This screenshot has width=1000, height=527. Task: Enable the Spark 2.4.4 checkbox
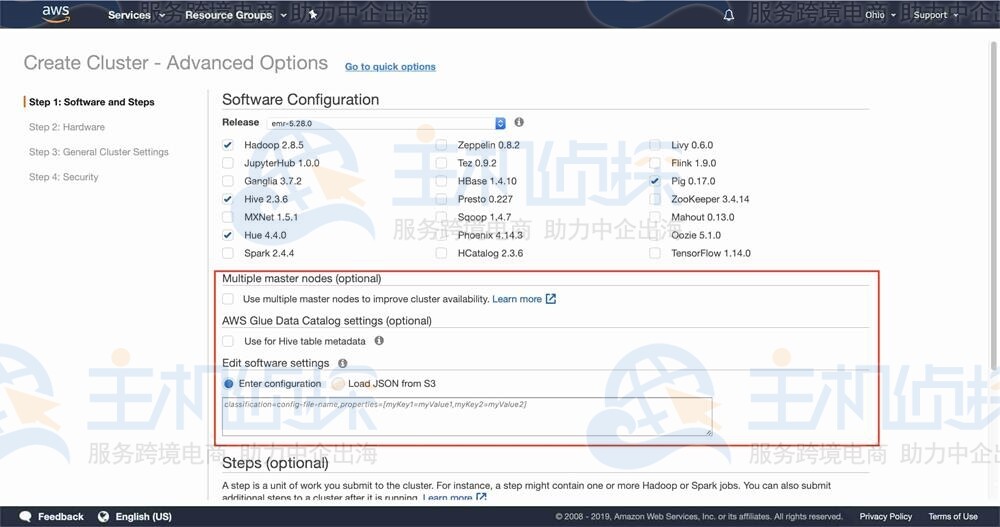tap(228, 253)
